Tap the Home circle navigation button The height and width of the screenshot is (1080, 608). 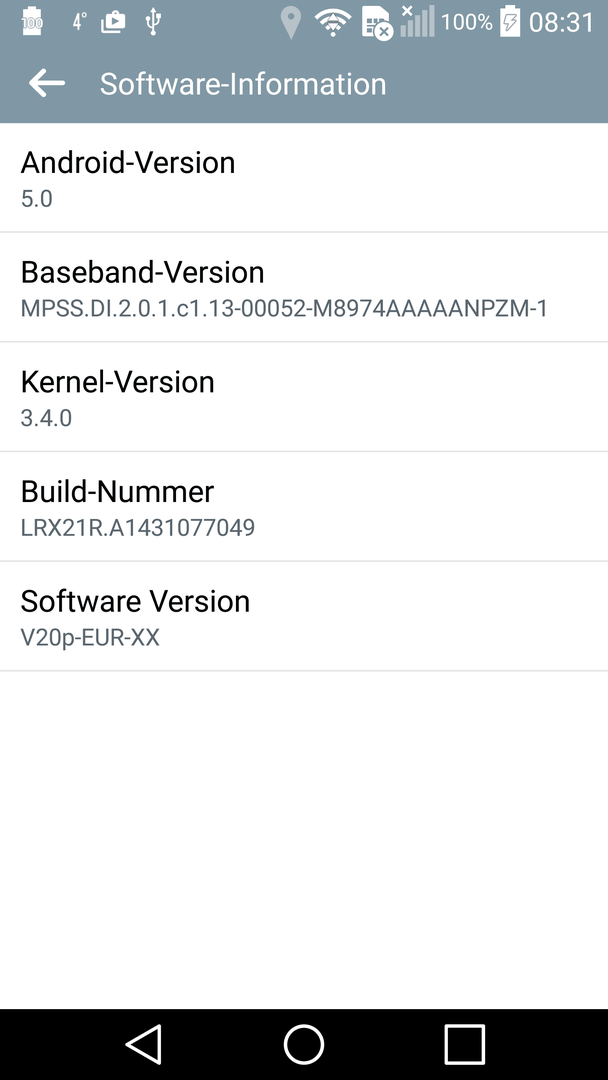[304, 1044]
